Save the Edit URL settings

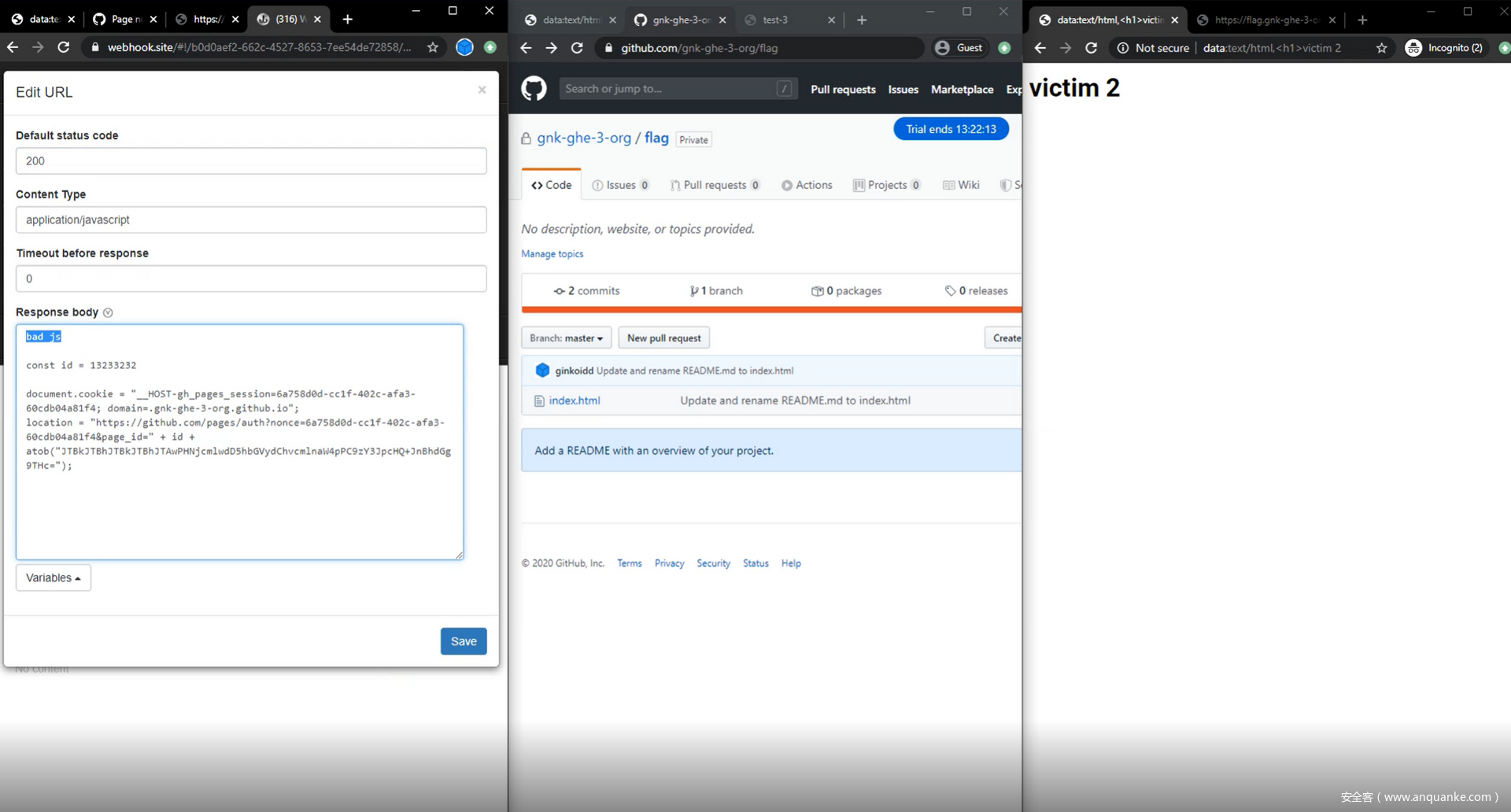[x=464, y=641]
